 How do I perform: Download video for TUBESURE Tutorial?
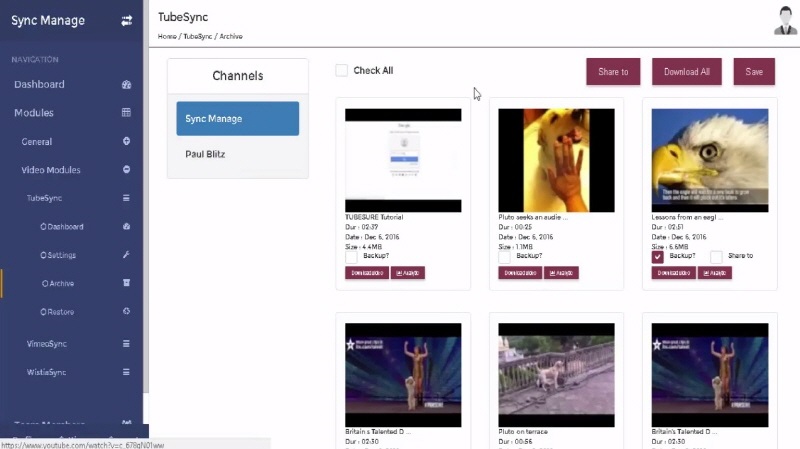(367, 273)
